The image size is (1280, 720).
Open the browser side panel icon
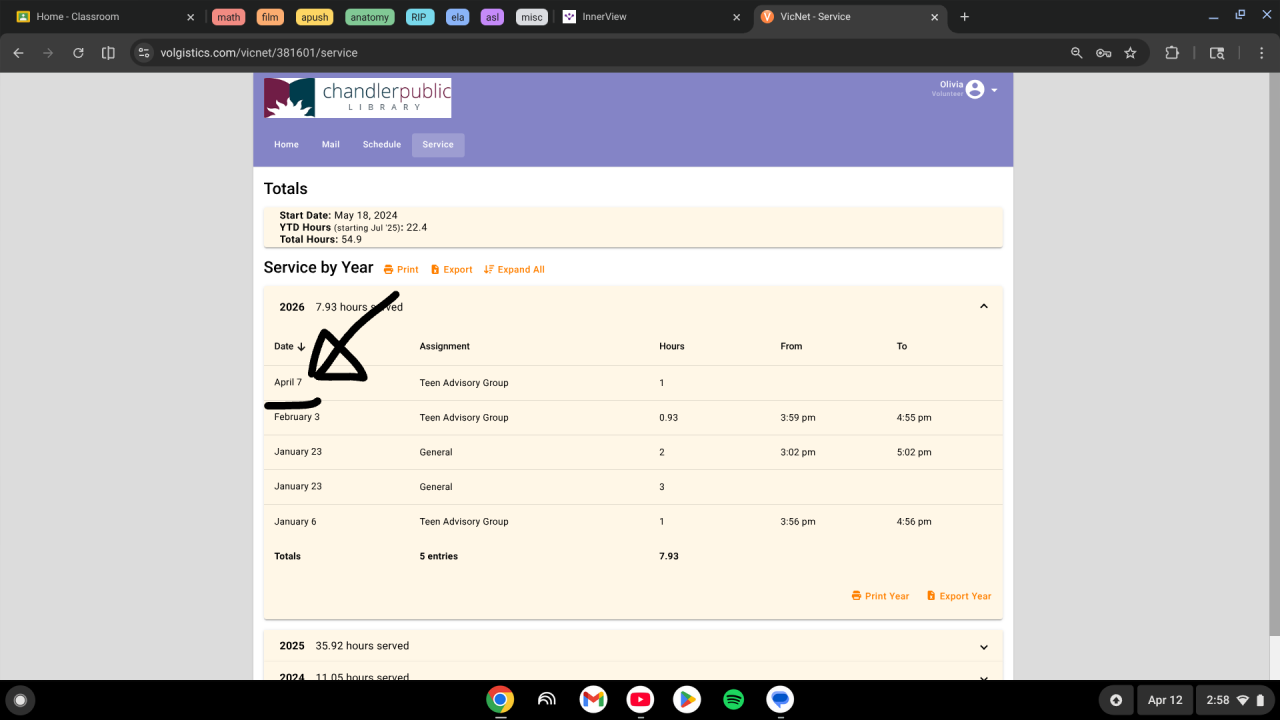(x=108, y=53)
